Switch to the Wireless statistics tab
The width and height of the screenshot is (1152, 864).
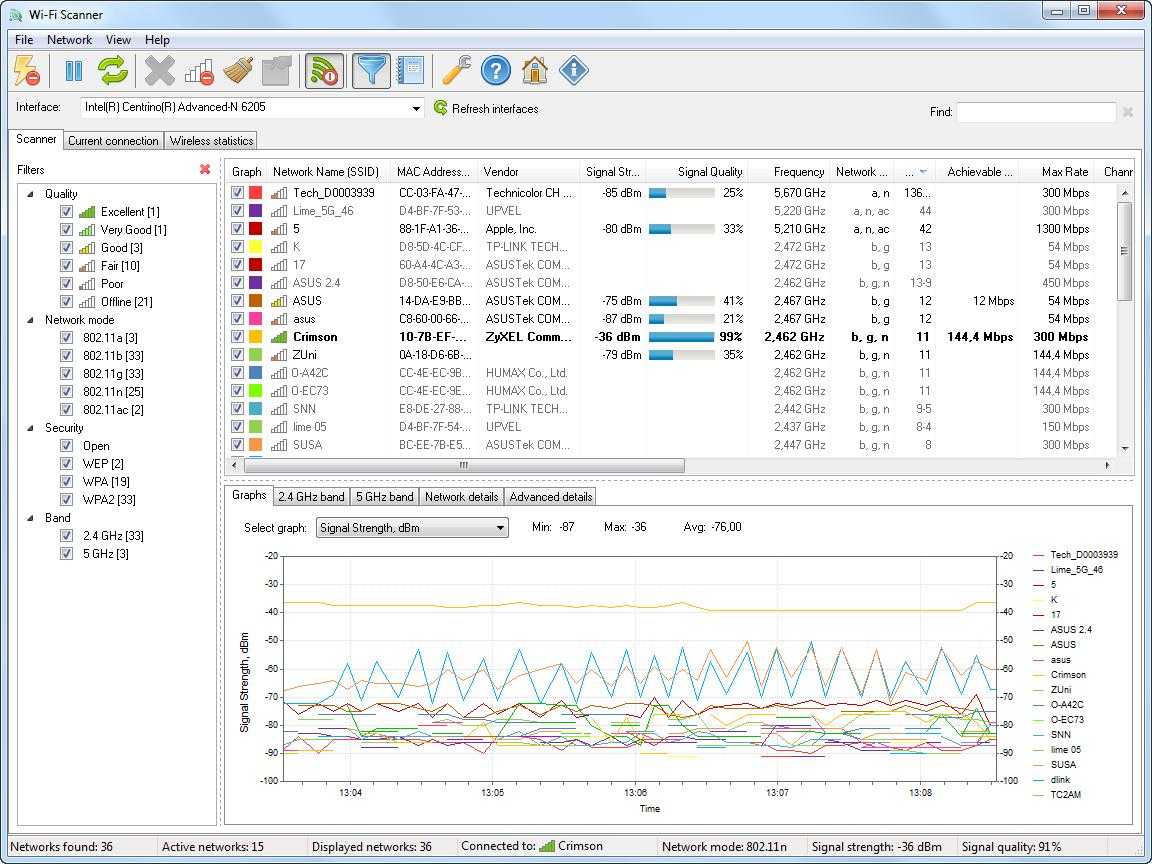211,141
